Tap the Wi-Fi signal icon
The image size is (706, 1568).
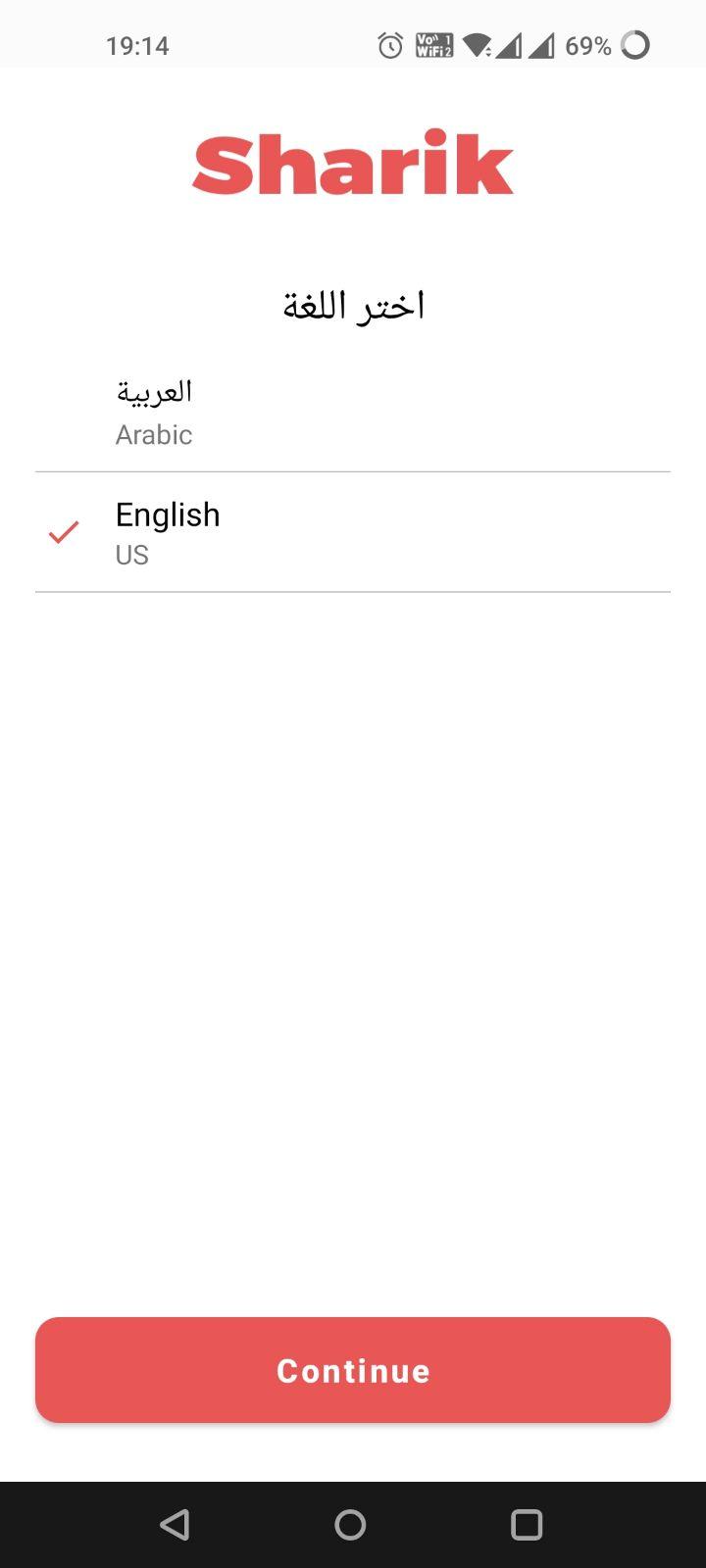[477, 45]
